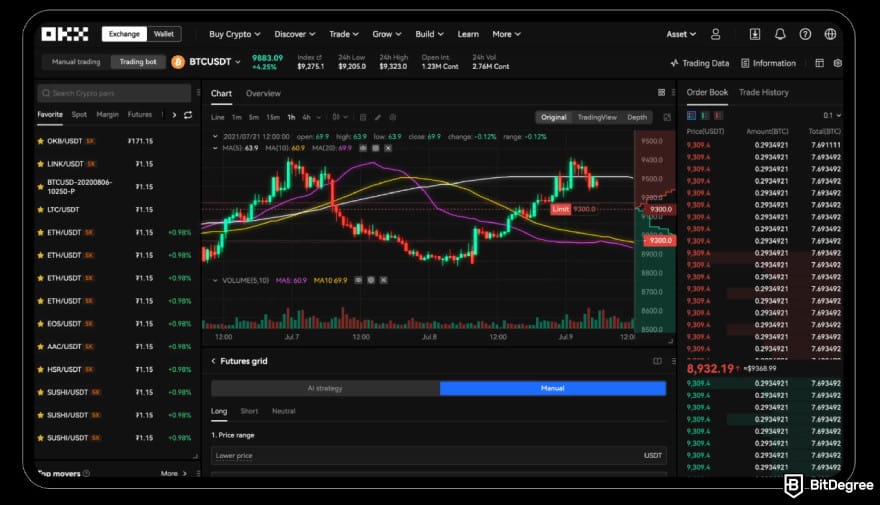Open Trading Data
880x505 pixels.
[x=700, y=63]
